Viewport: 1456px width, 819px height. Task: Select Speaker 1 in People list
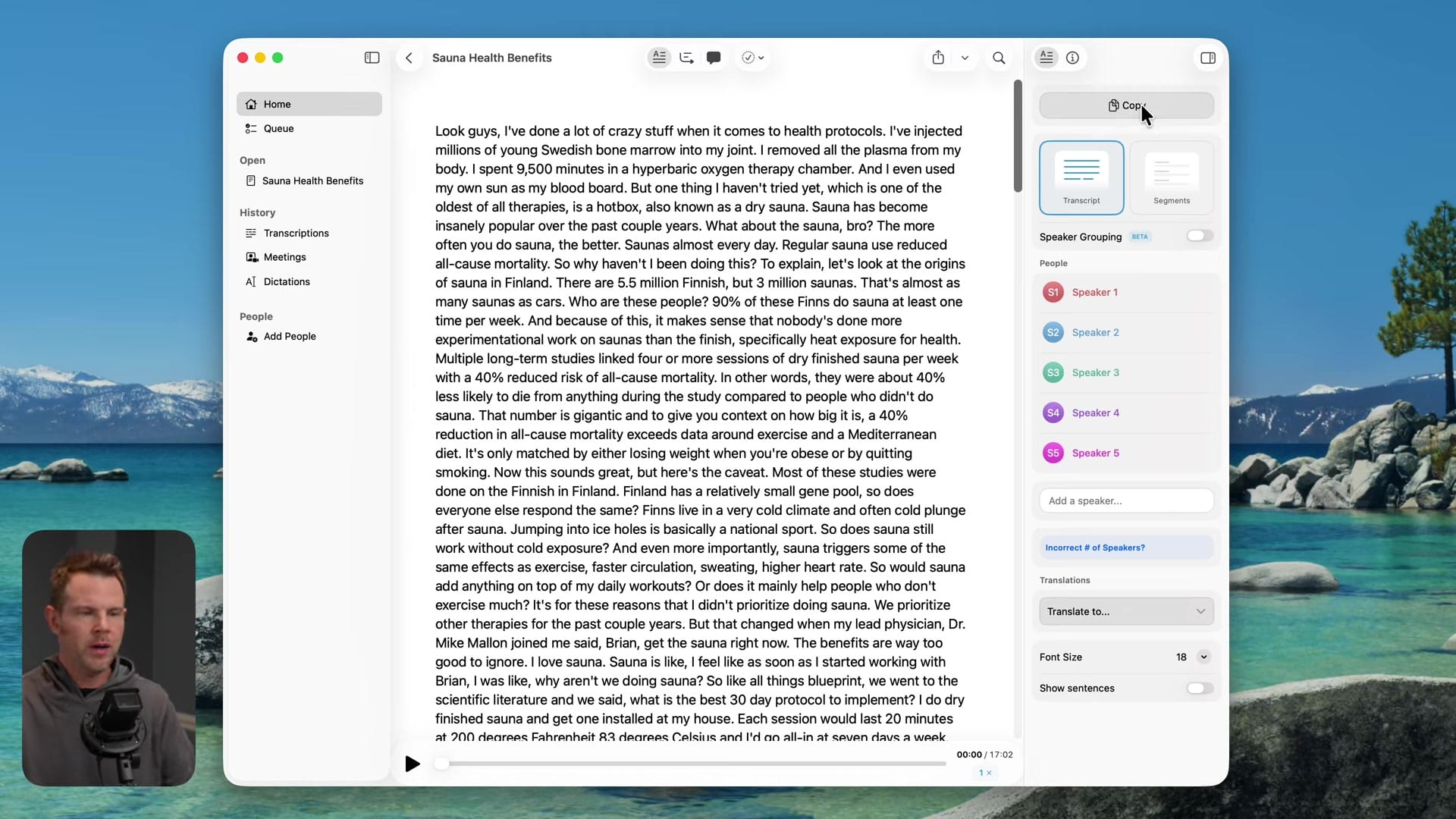(1126, 292)
